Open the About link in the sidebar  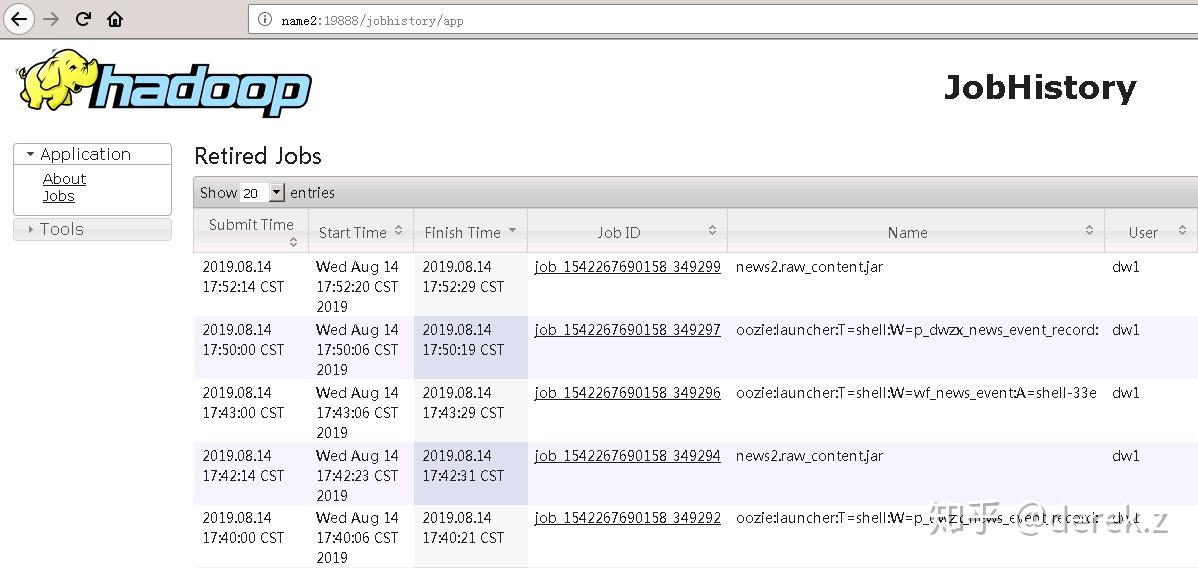click(x=64, y=179)
